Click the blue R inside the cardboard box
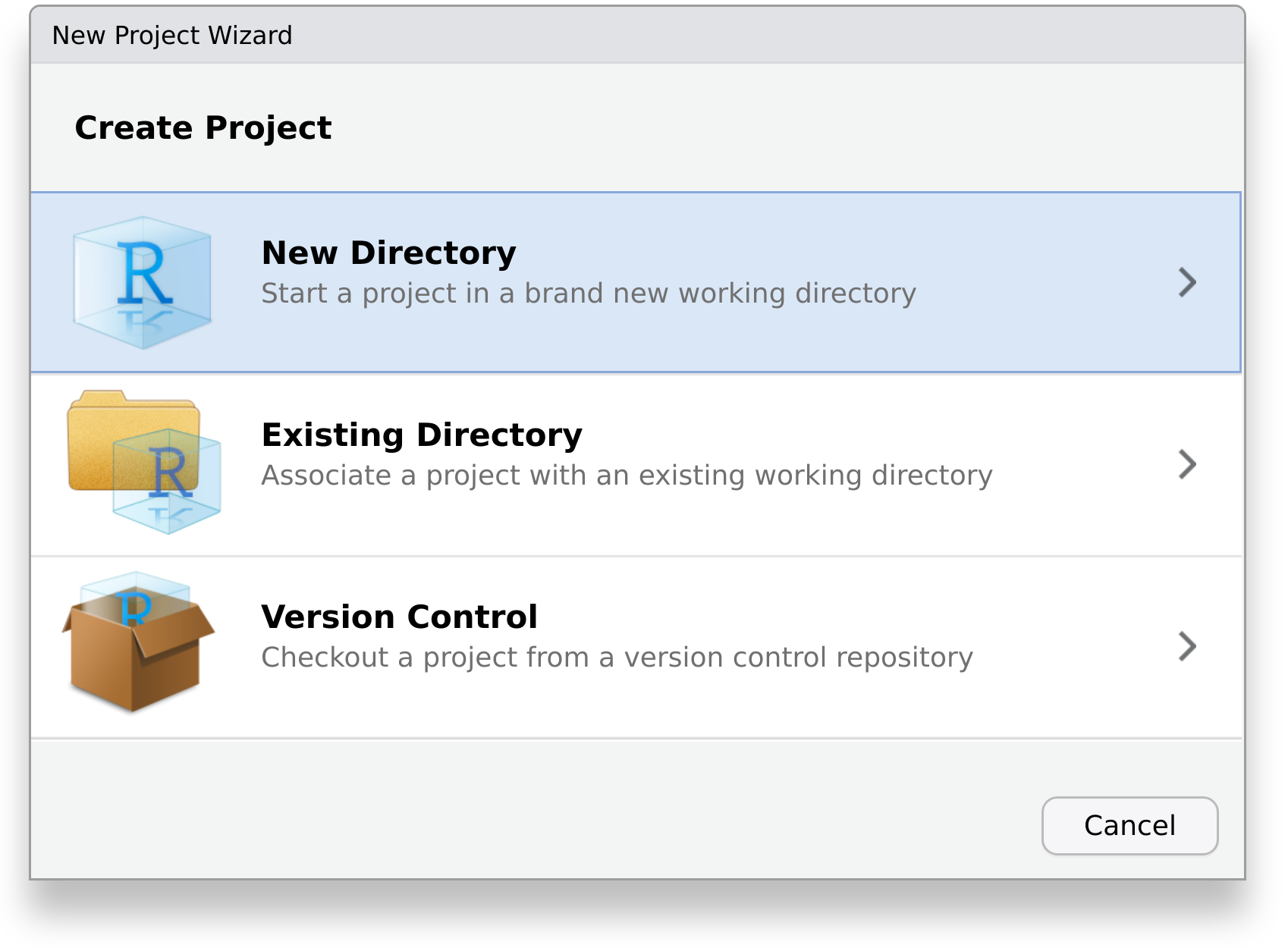This screenshot has height=948, width=1288. click(137, 608)
